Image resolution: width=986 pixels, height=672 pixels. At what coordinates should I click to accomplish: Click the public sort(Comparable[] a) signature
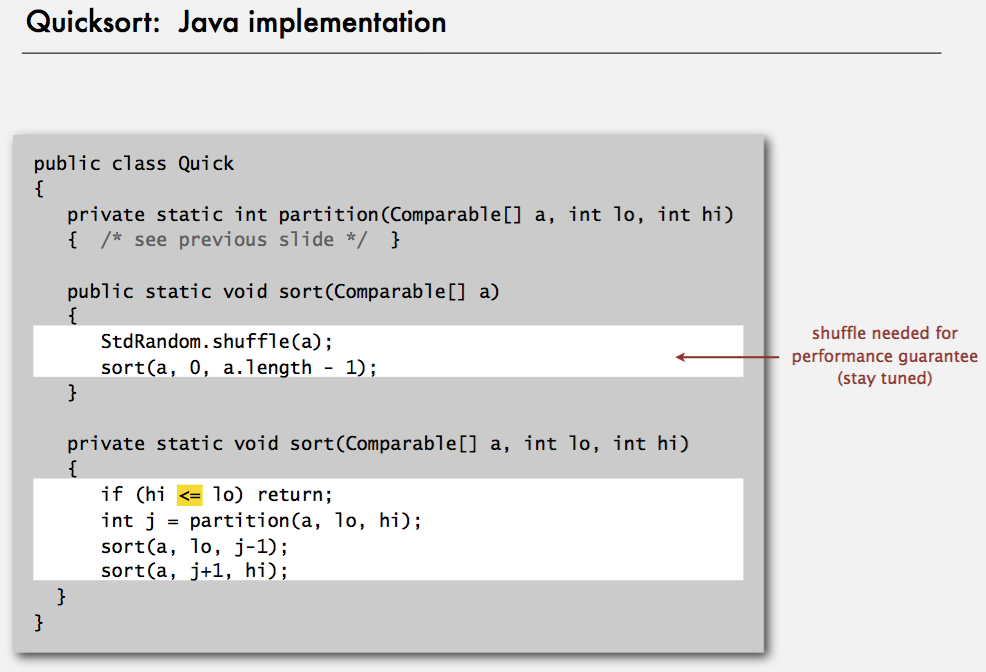click(x=283, y=291)
